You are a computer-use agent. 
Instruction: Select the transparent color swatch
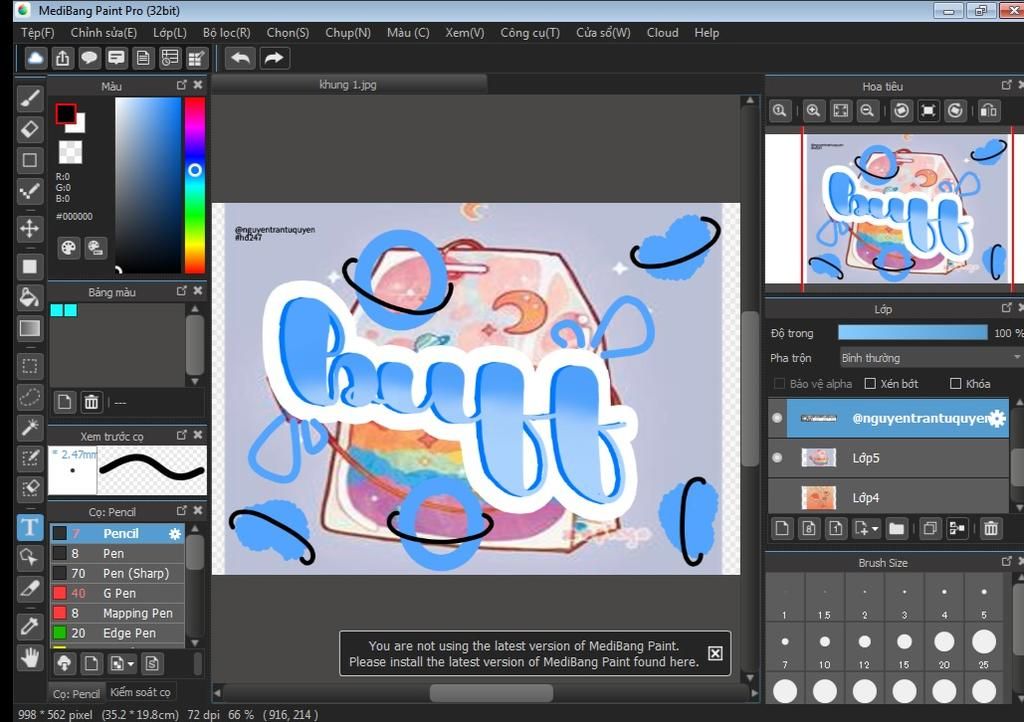pos(71,152)
